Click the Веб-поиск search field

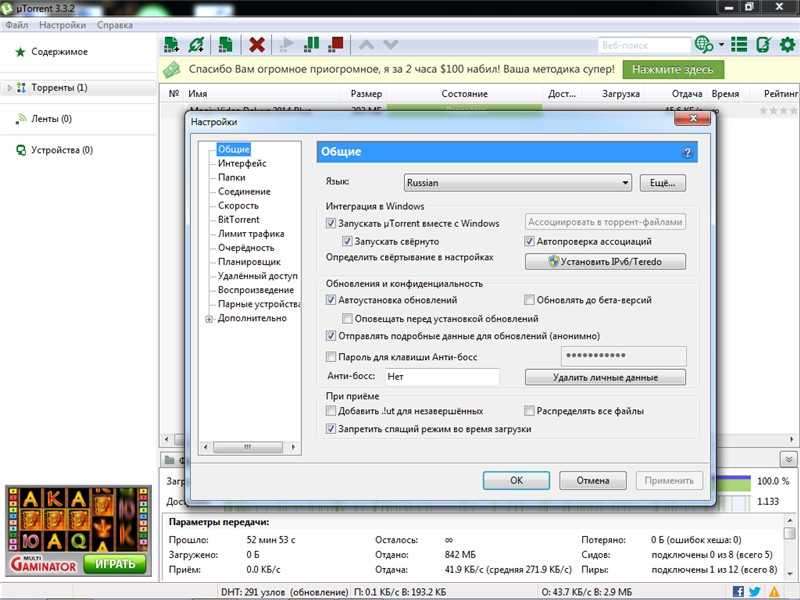tap(644, 45)
